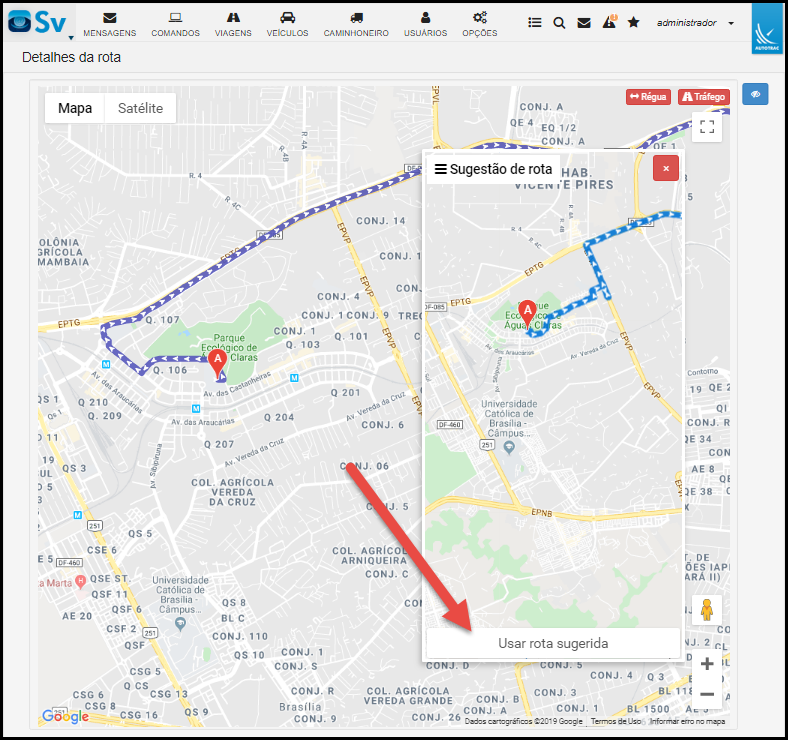The image size is (788, 740).
Task: Open the Mensagens menu
Action: coord(110,24)
